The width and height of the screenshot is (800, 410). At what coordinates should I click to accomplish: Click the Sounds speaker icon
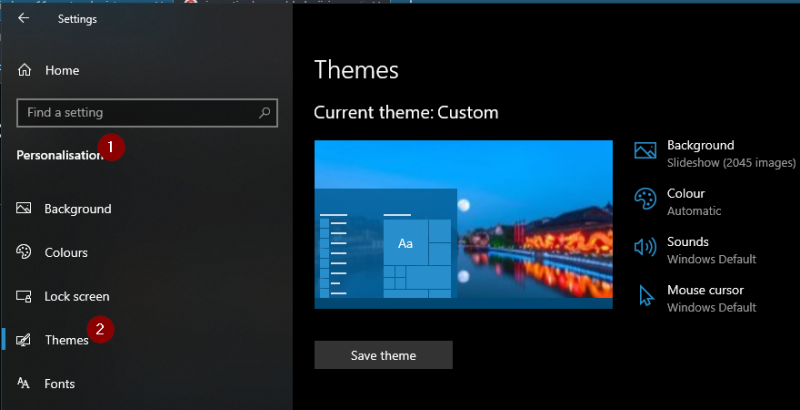click(x=645, y=248)
